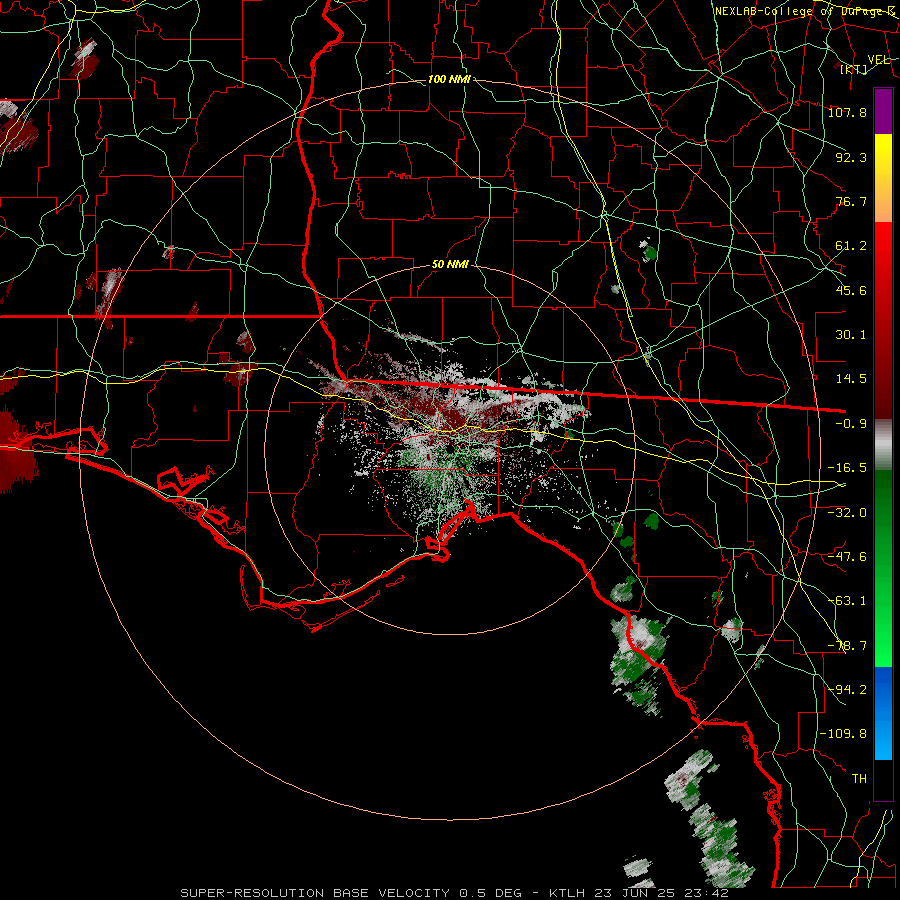
Task: Select the 76.7 value on velocity scale
Action: pos(851,201)
